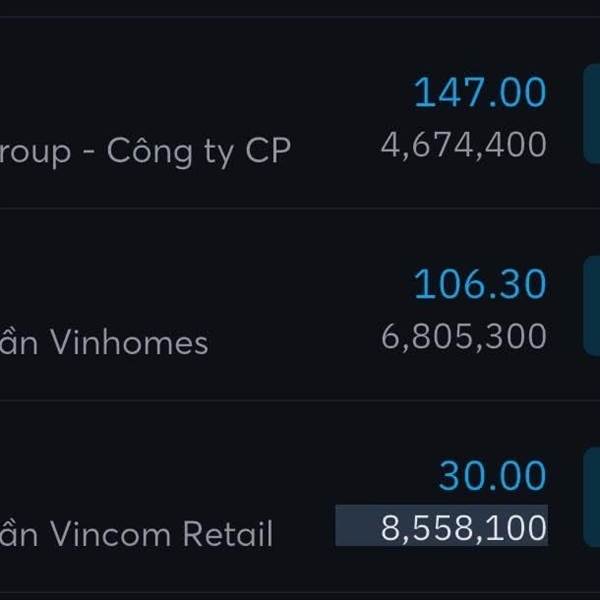Click the blue badge beside price 106.30
The image size is (600, 600).
coord(591,305)
